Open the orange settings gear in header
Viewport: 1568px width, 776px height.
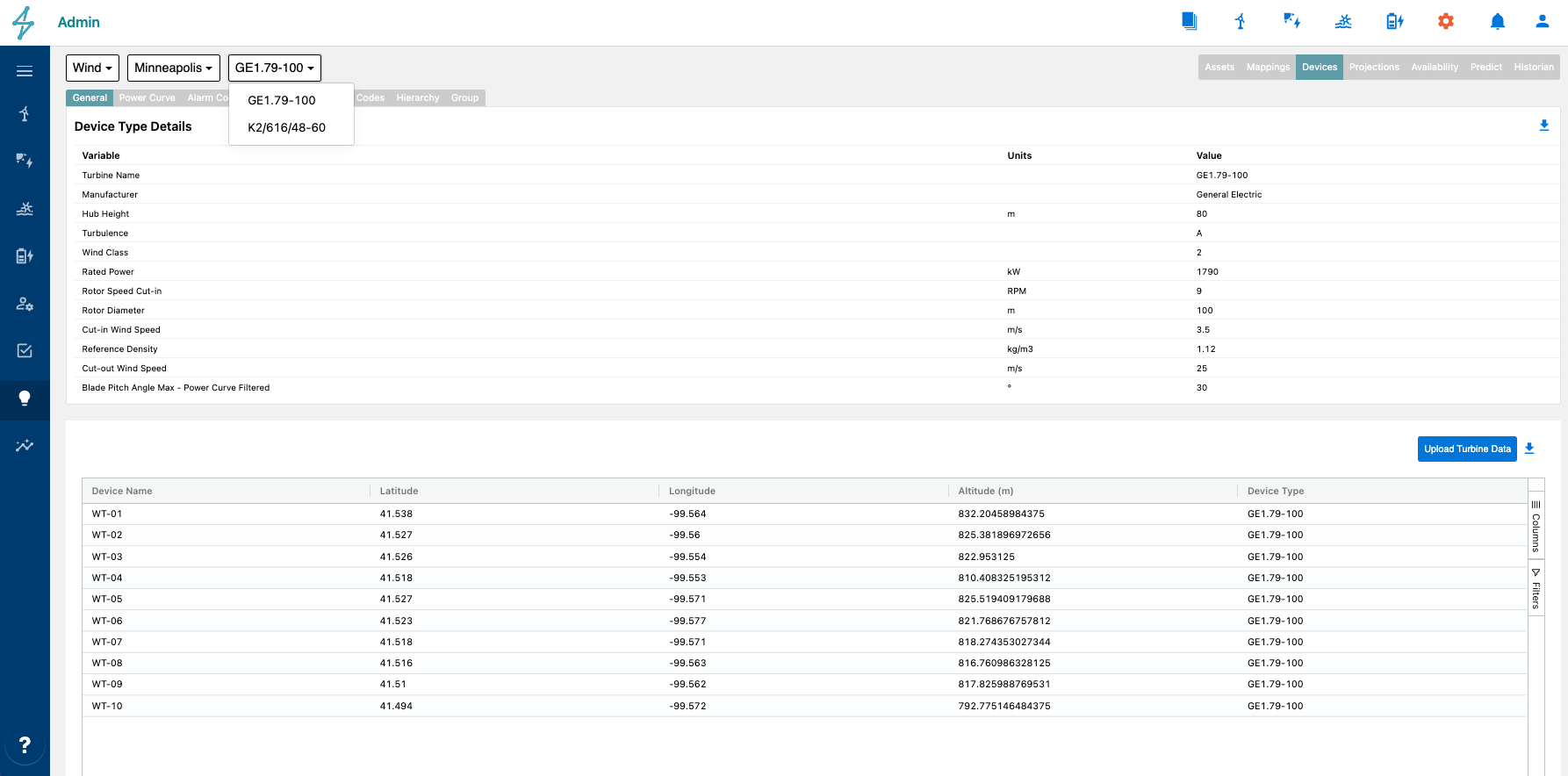[1446, 21]
